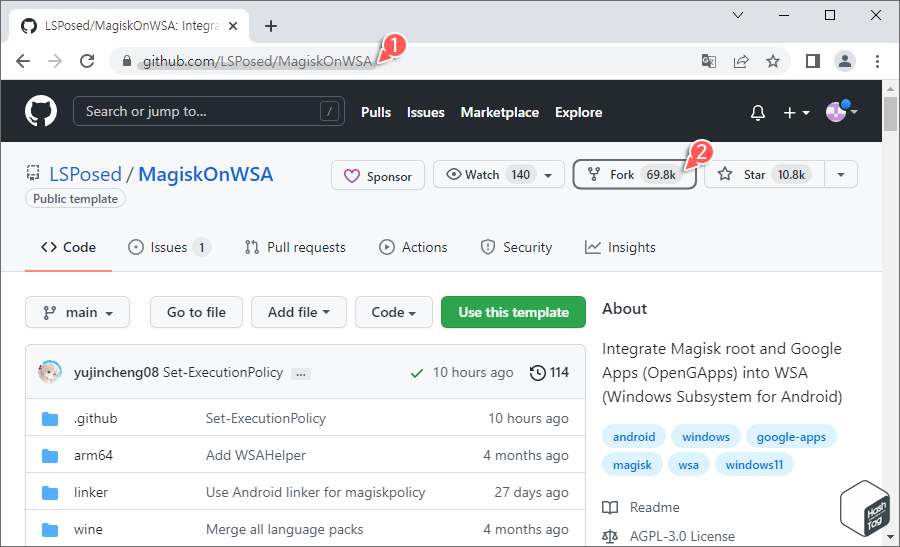
Task: Open the Watch dropdown
Action: pos(499,174)
